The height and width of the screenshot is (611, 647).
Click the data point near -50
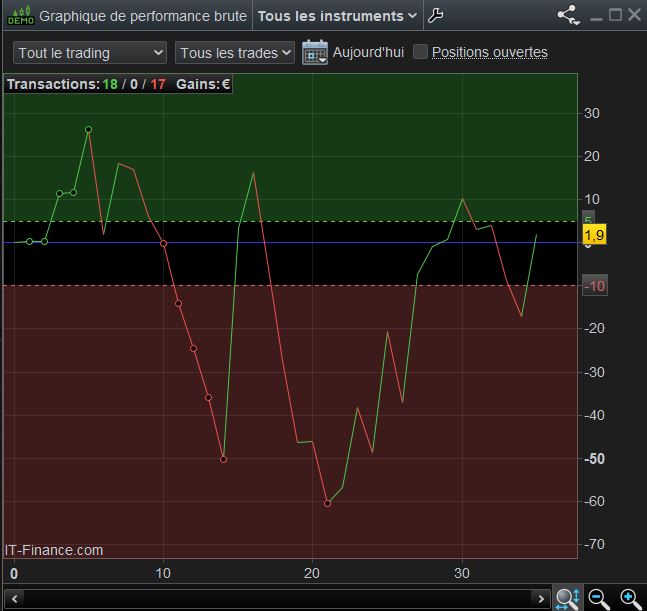224,459
